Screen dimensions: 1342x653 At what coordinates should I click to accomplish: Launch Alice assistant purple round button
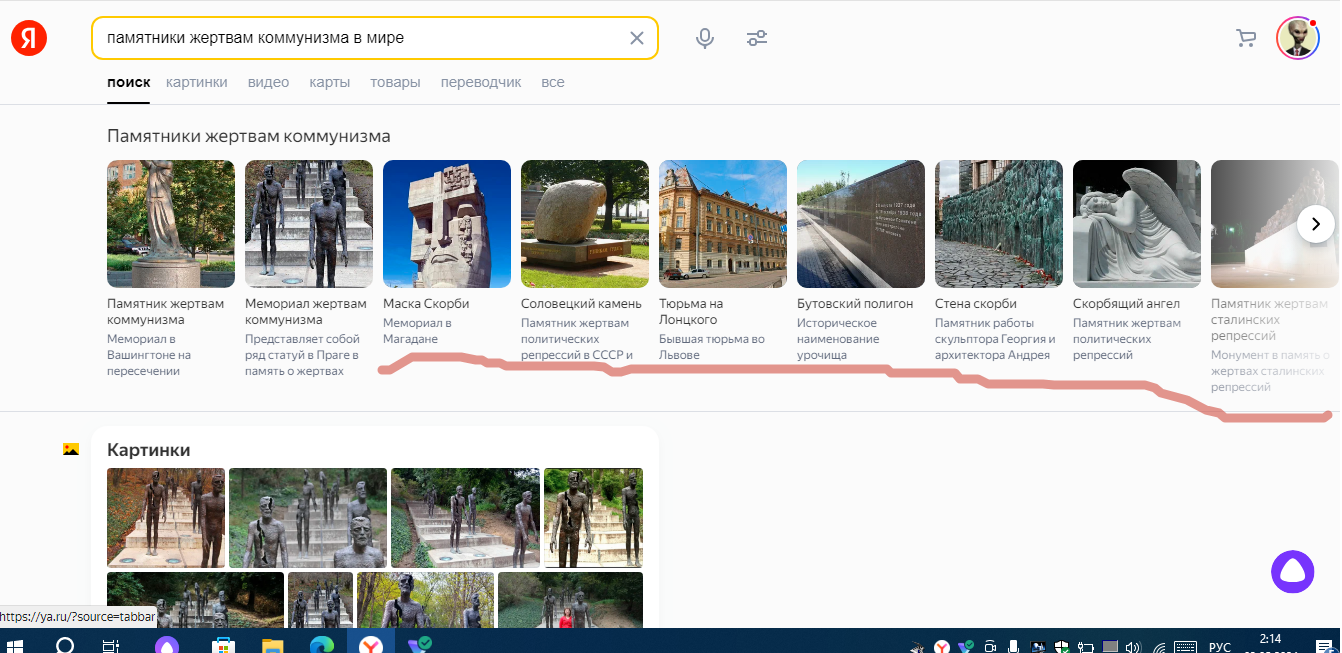coord(1292,572)
